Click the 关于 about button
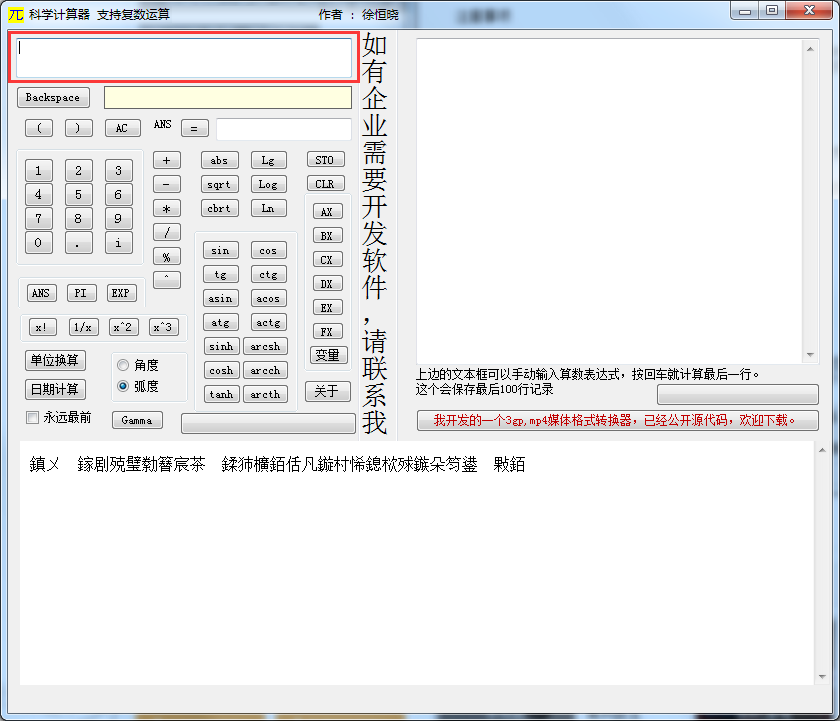 [327, 391]
